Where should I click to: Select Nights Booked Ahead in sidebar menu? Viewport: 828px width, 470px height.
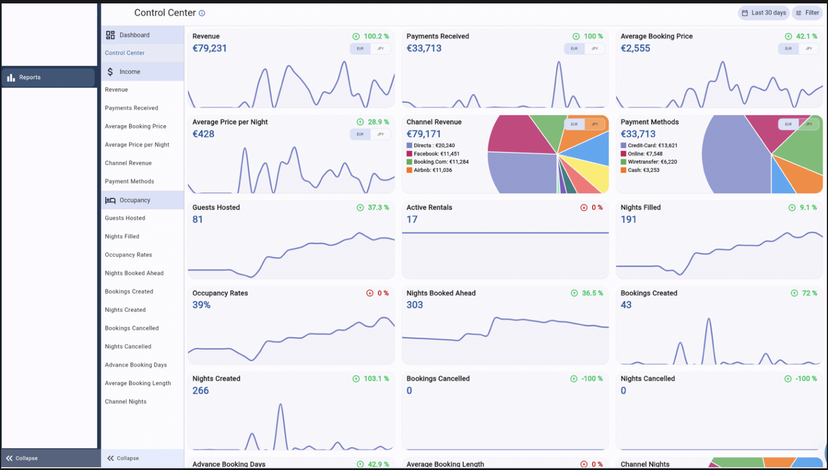tap(134, 273)
